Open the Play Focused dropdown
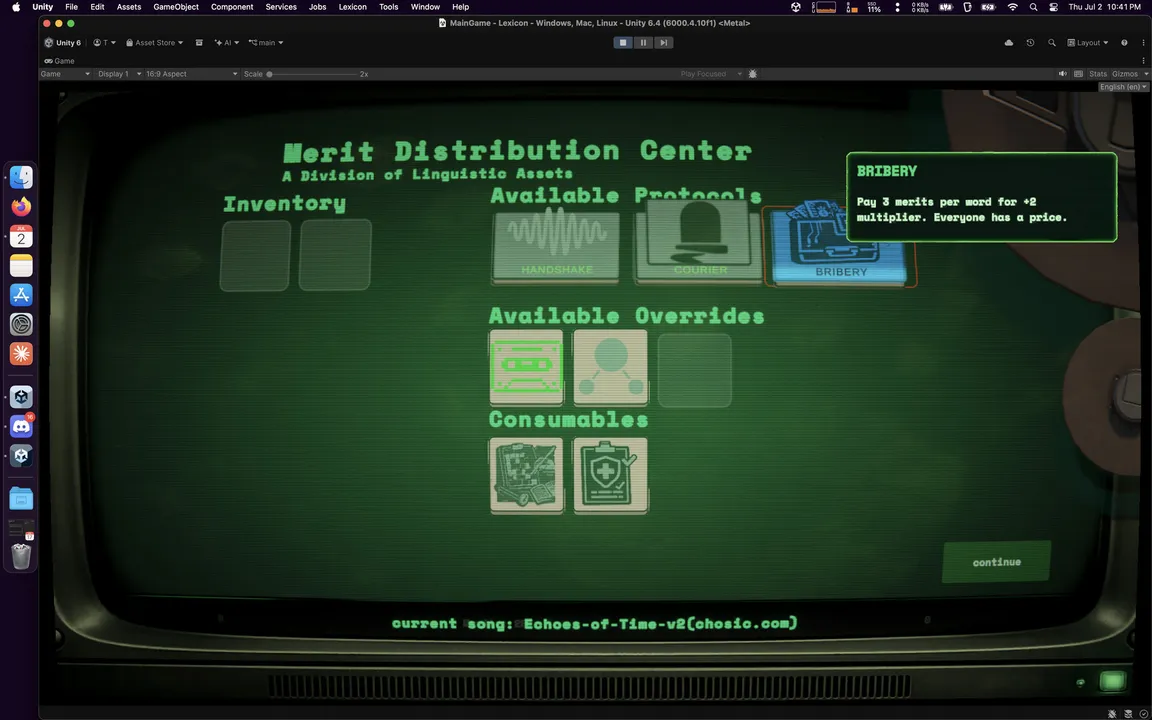This screenshot has width=1152, height=720. 710,73
